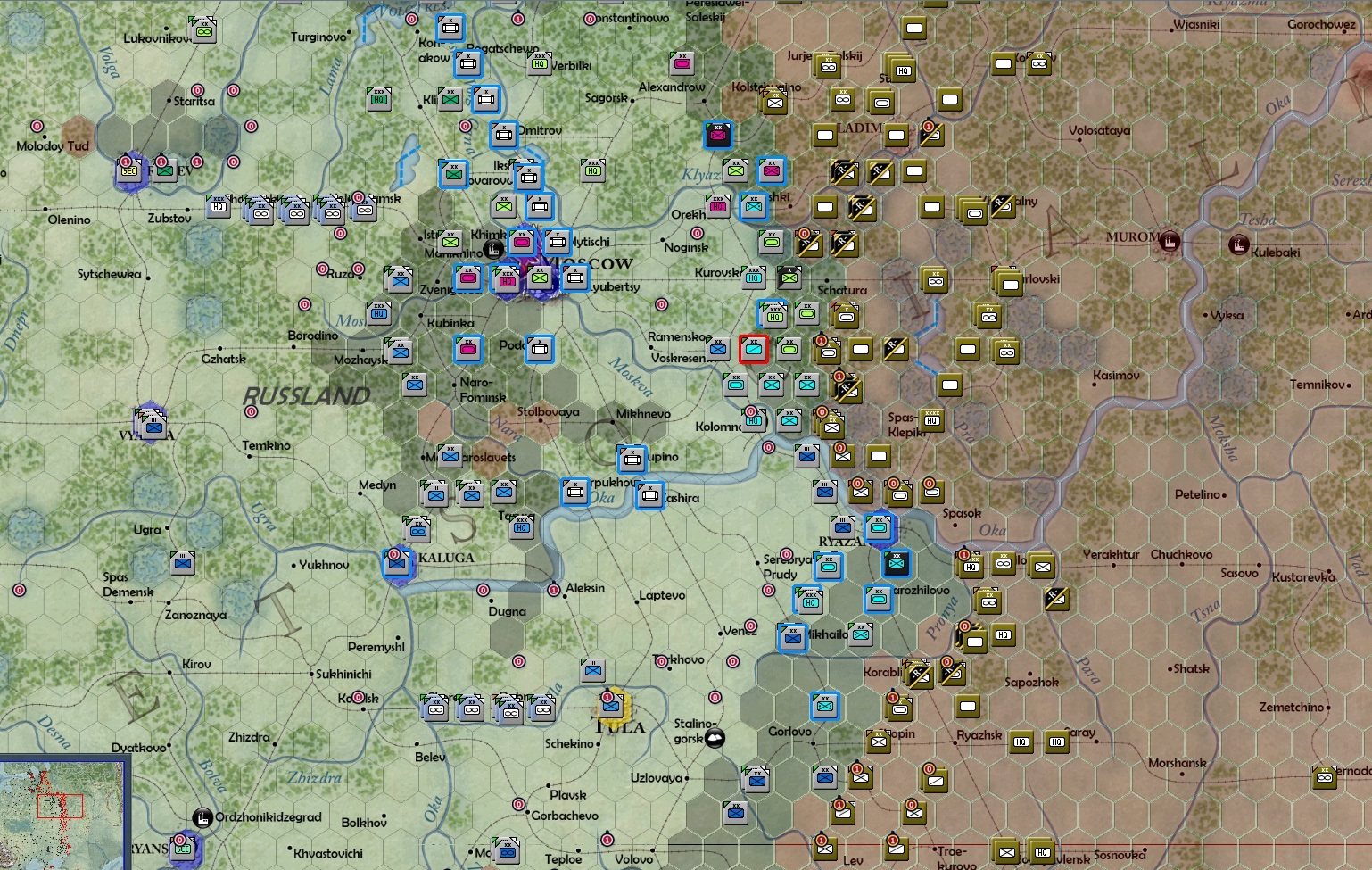The image size is (1372, 870).
Task: Select the magenta unit left of Podolsk
Action: 468,349
